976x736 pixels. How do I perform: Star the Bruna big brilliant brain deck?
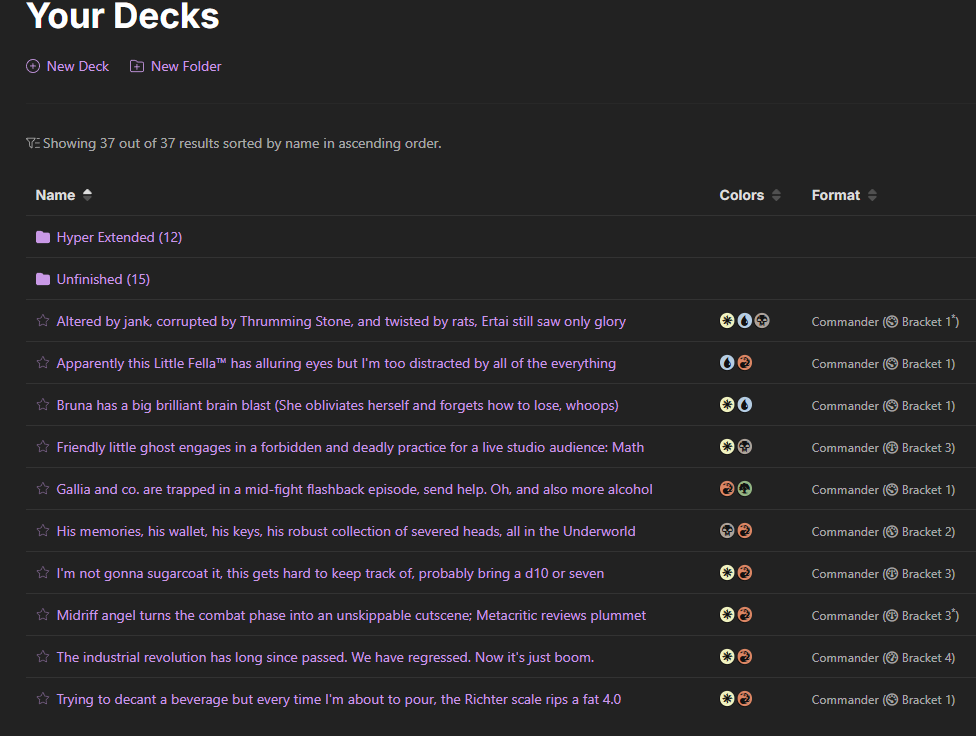43,405
